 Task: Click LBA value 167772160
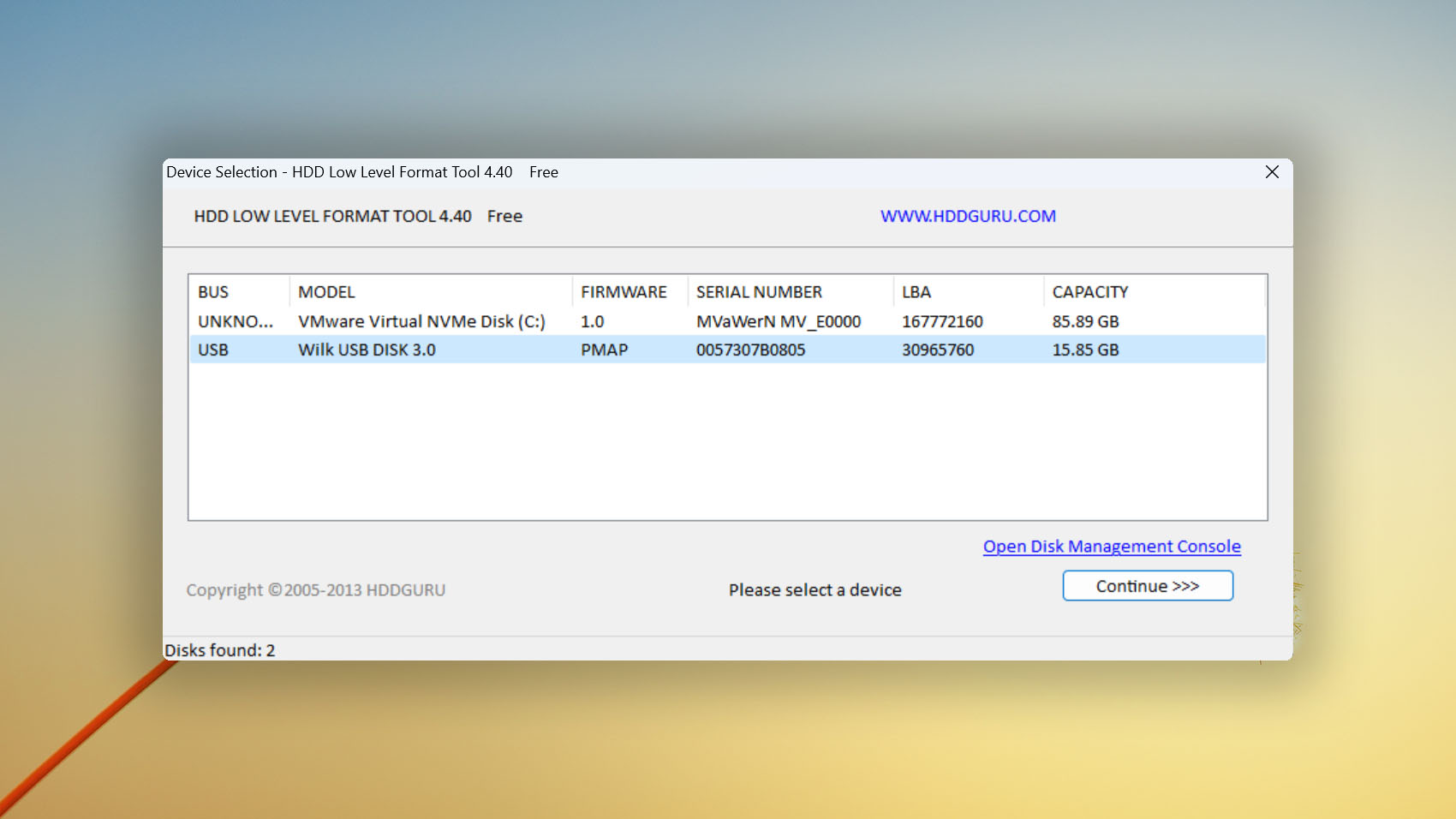click(x=942, y=321)
